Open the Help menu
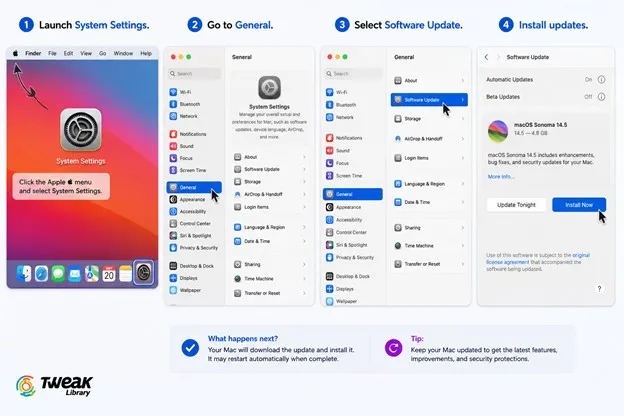The height and width of the screenshot is (416, 624). (x=146, y=53)
